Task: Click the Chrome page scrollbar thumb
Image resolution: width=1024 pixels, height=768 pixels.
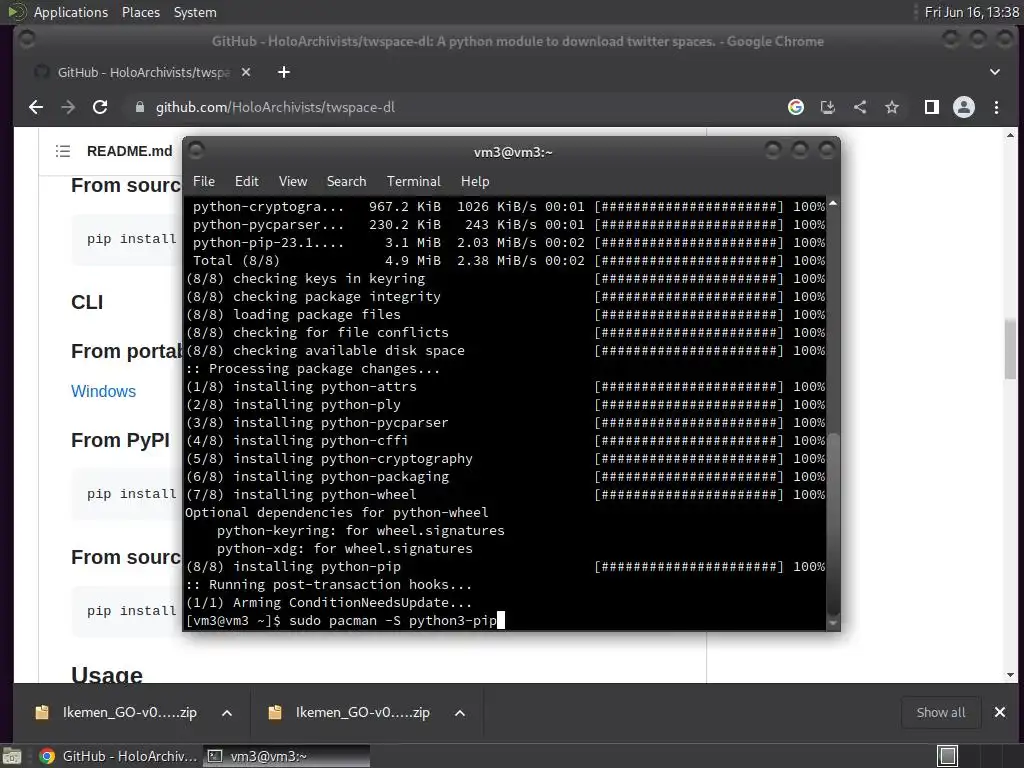Action: (x=1010, y=349)
